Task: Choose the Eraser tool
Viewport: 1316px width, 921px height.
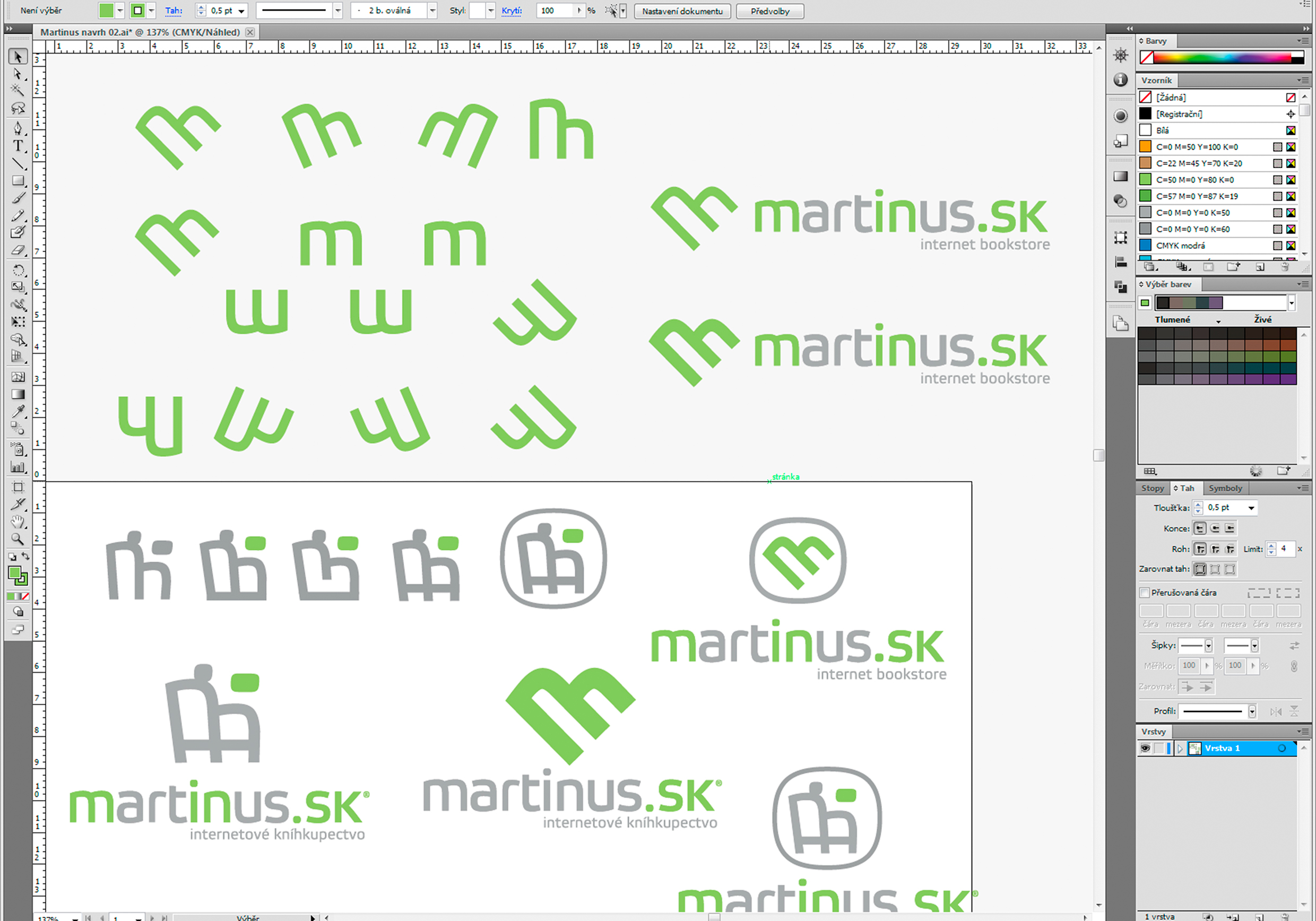Action: pos(18,250)
